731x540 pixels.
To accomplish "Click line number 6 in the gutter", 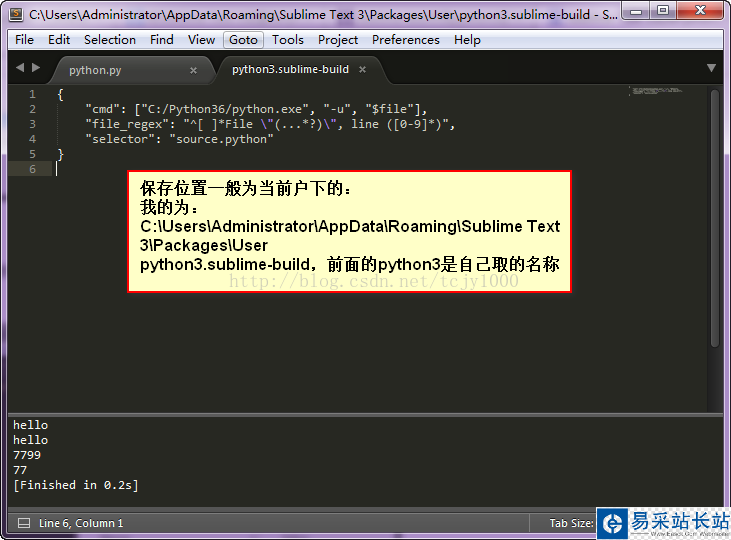I will (x=32, y=169).
